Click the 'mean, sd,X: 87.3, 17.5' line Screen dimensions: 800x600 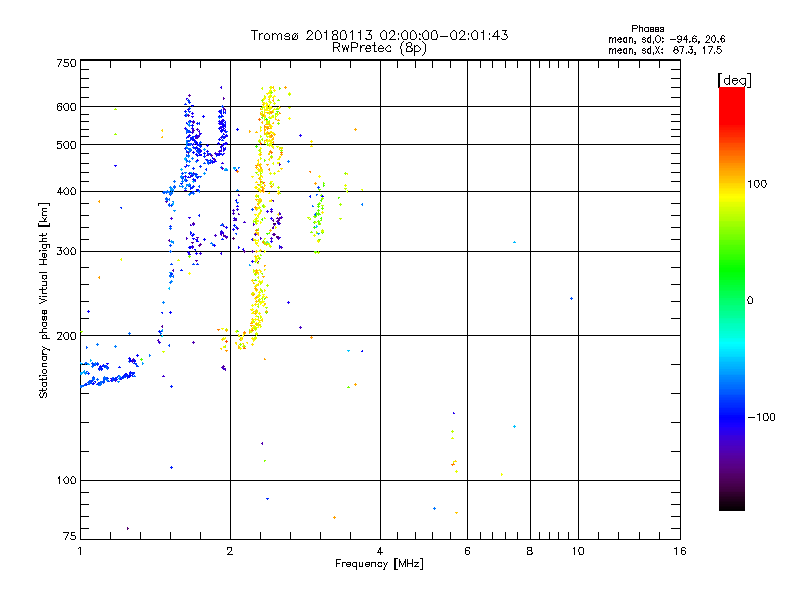tap(665, 50)
